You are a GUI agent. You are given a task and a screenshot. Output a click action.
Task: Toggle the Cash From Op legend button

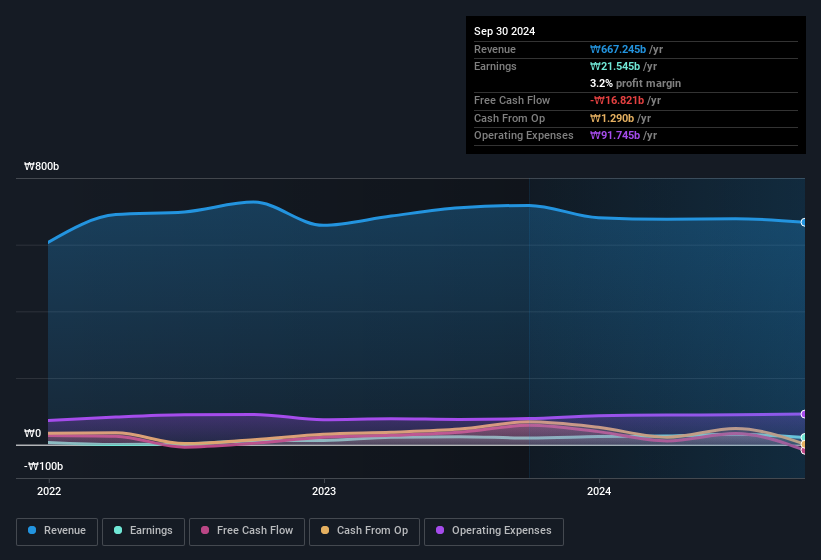pos(364,532)
